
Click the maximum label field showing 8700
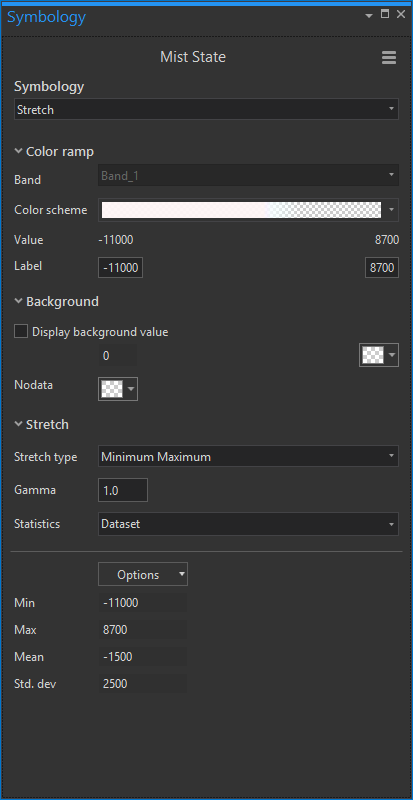[382, 267]
